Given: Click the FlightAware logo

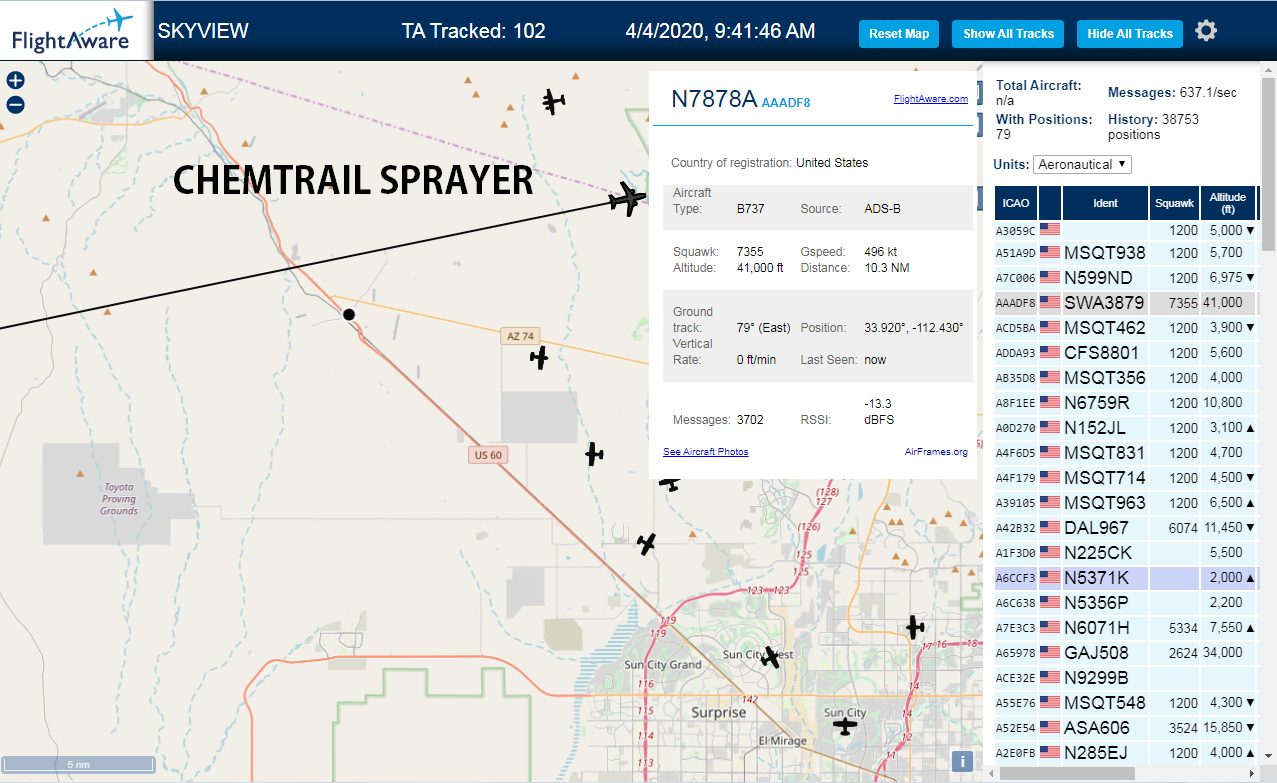Looking at the screenshot, I should click(75, 30).
